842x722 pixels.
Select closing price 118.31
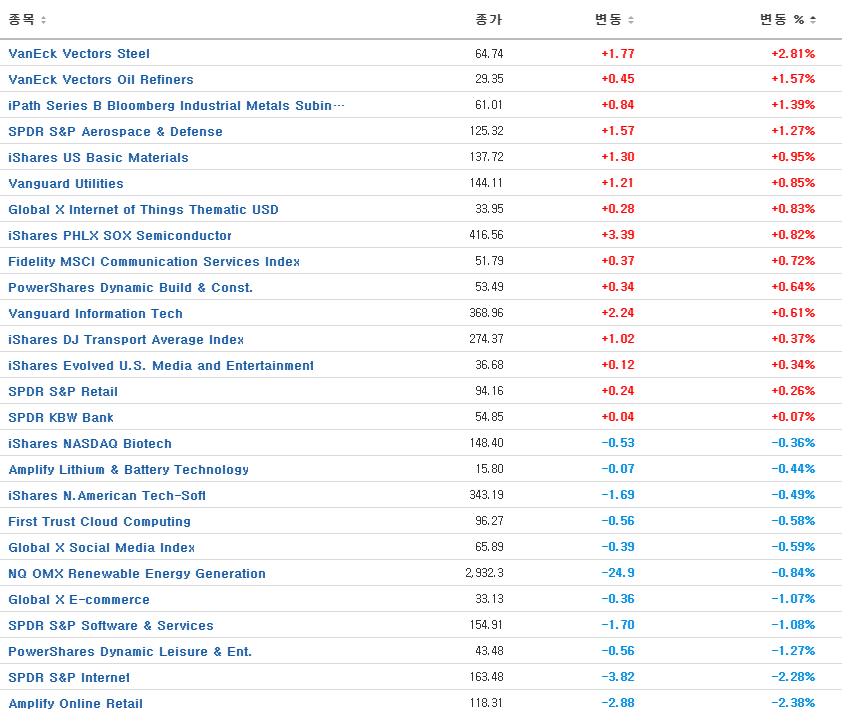point(487,704)
